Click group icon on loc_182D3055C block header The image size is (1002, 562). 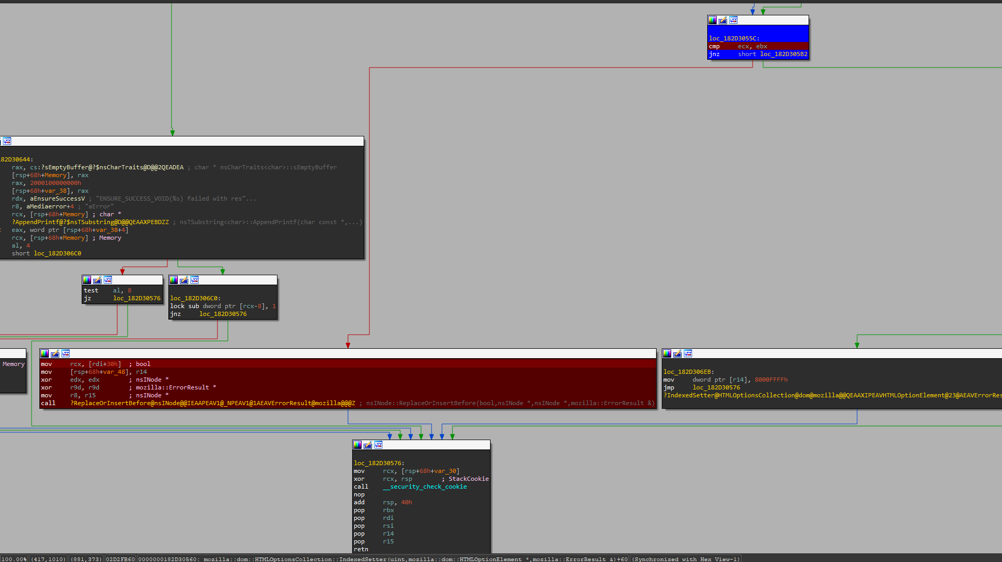point(733,20)
